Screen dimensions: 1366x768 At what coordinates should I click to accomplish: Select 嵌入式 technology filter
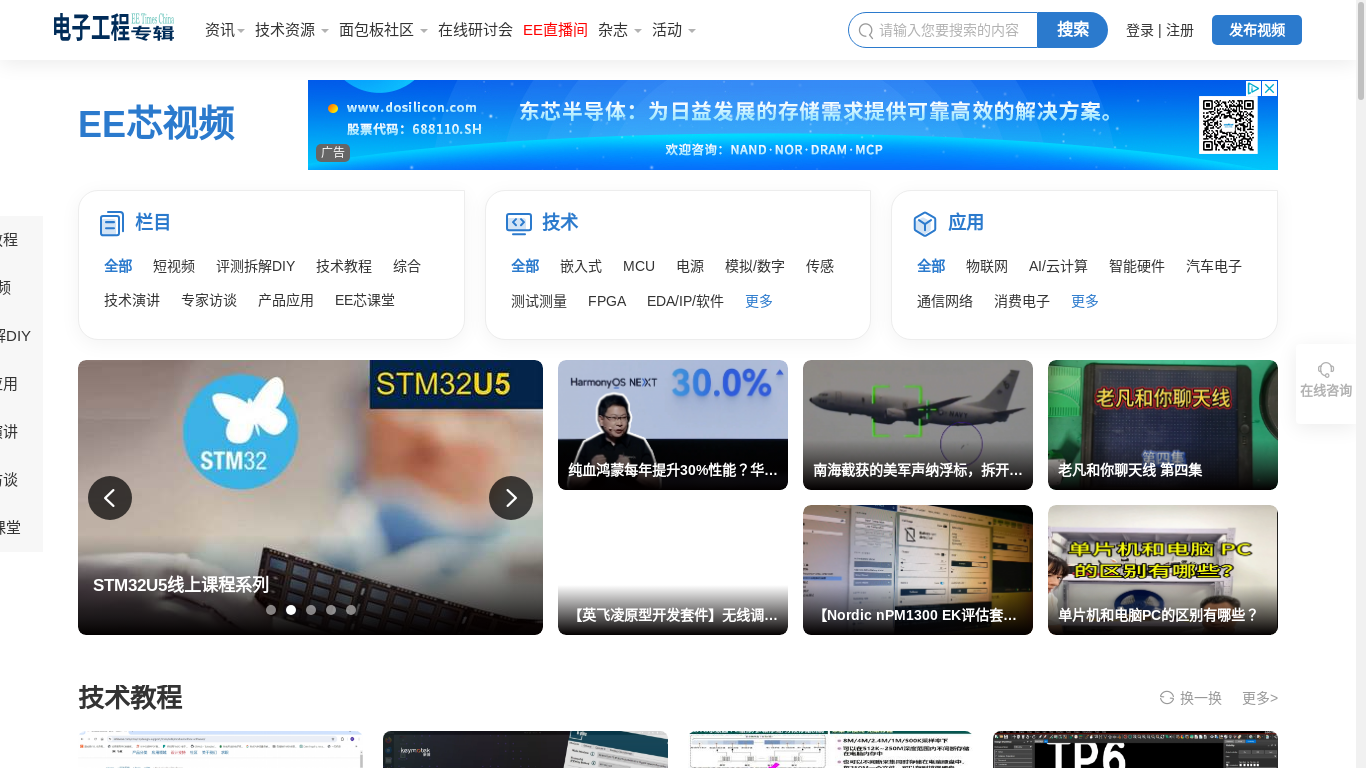pos(581,266)
